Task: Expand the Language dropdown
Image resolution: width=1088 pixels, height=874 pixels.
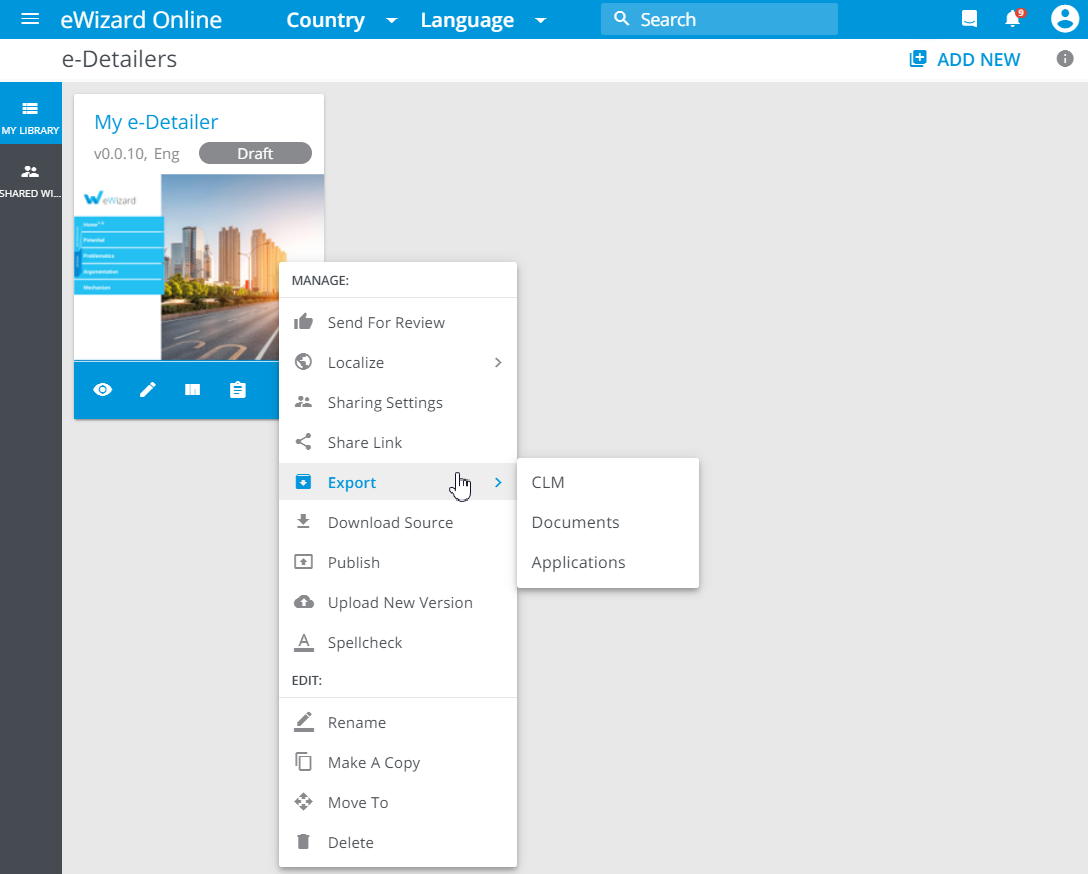Action: coord(483,20)
